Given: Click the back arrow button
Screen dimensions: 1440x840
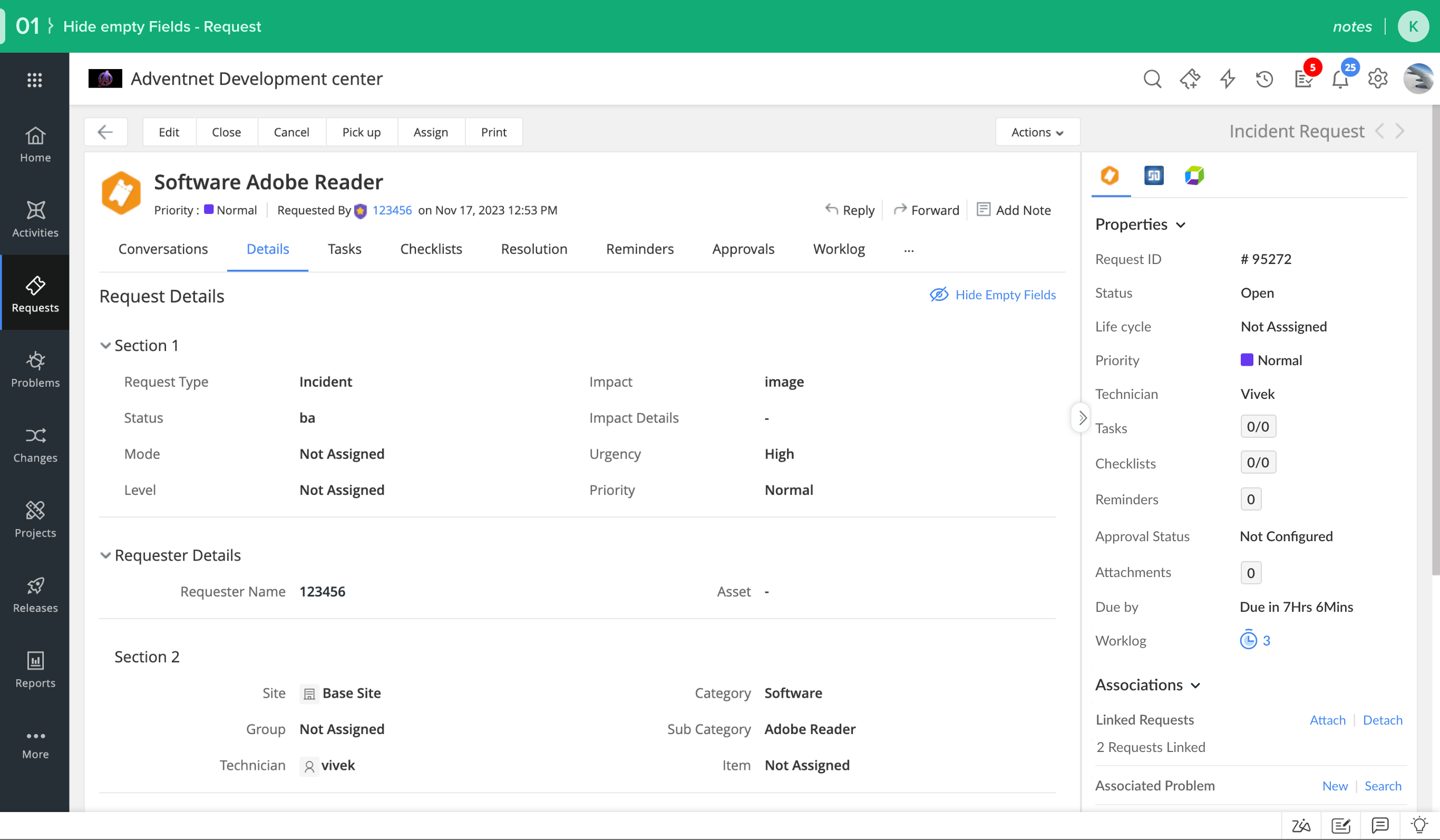Looking at the screenshot, I should [105, 132].
